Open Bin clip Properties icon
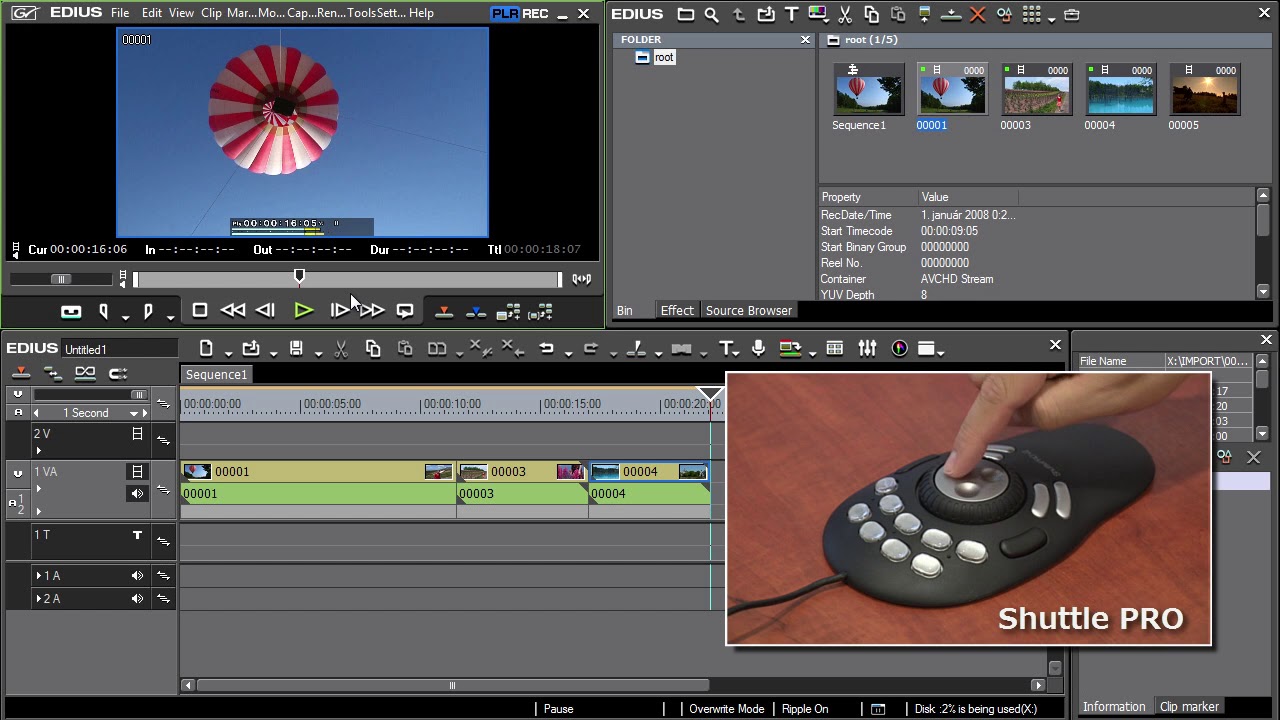Viewport: 1280px width, 720px height. tap(1004, 14)
